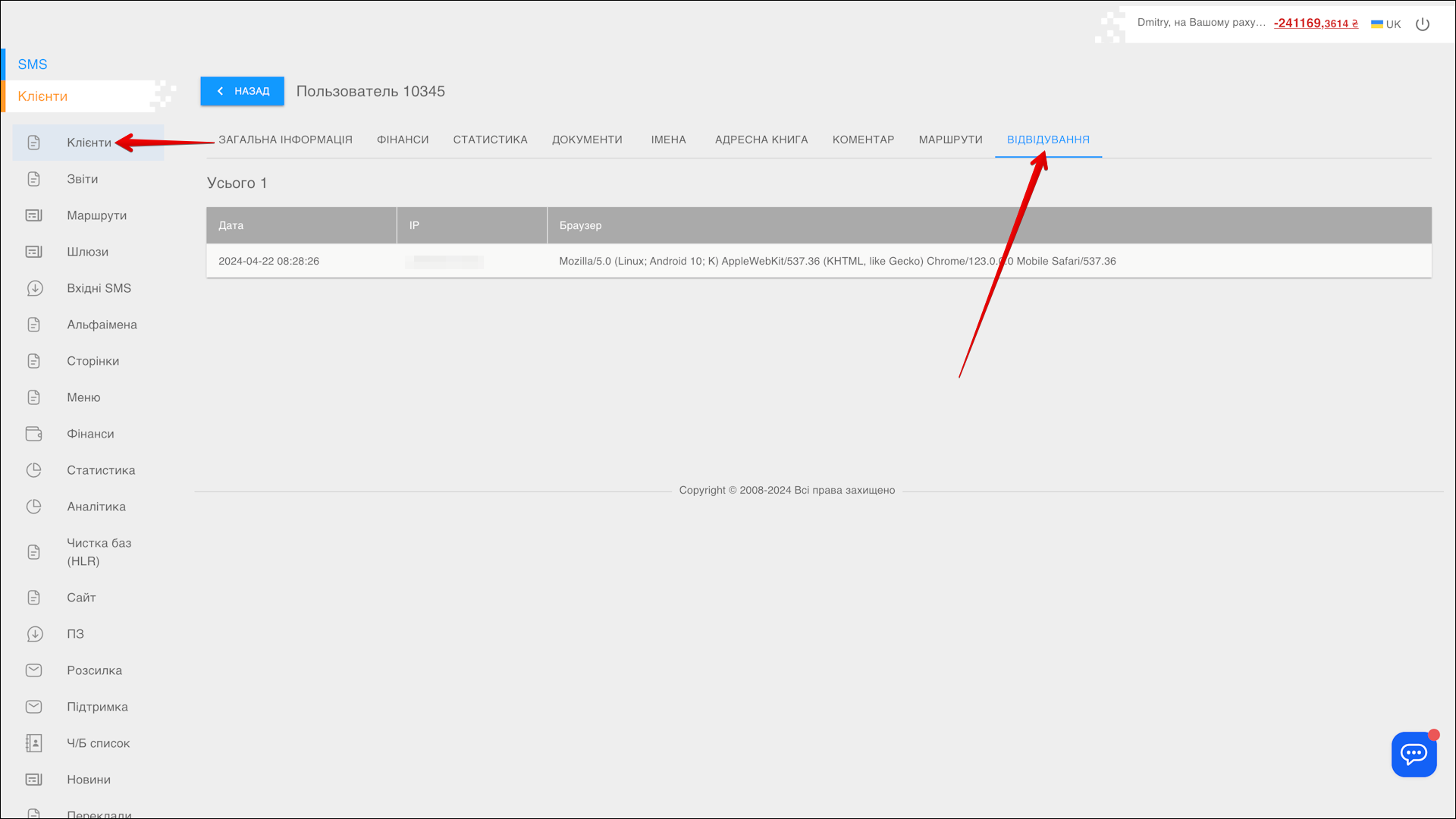Click the Розсилка envelope icon
The width and height of the screenshot is (1456, 819).
tap(34, 670)
